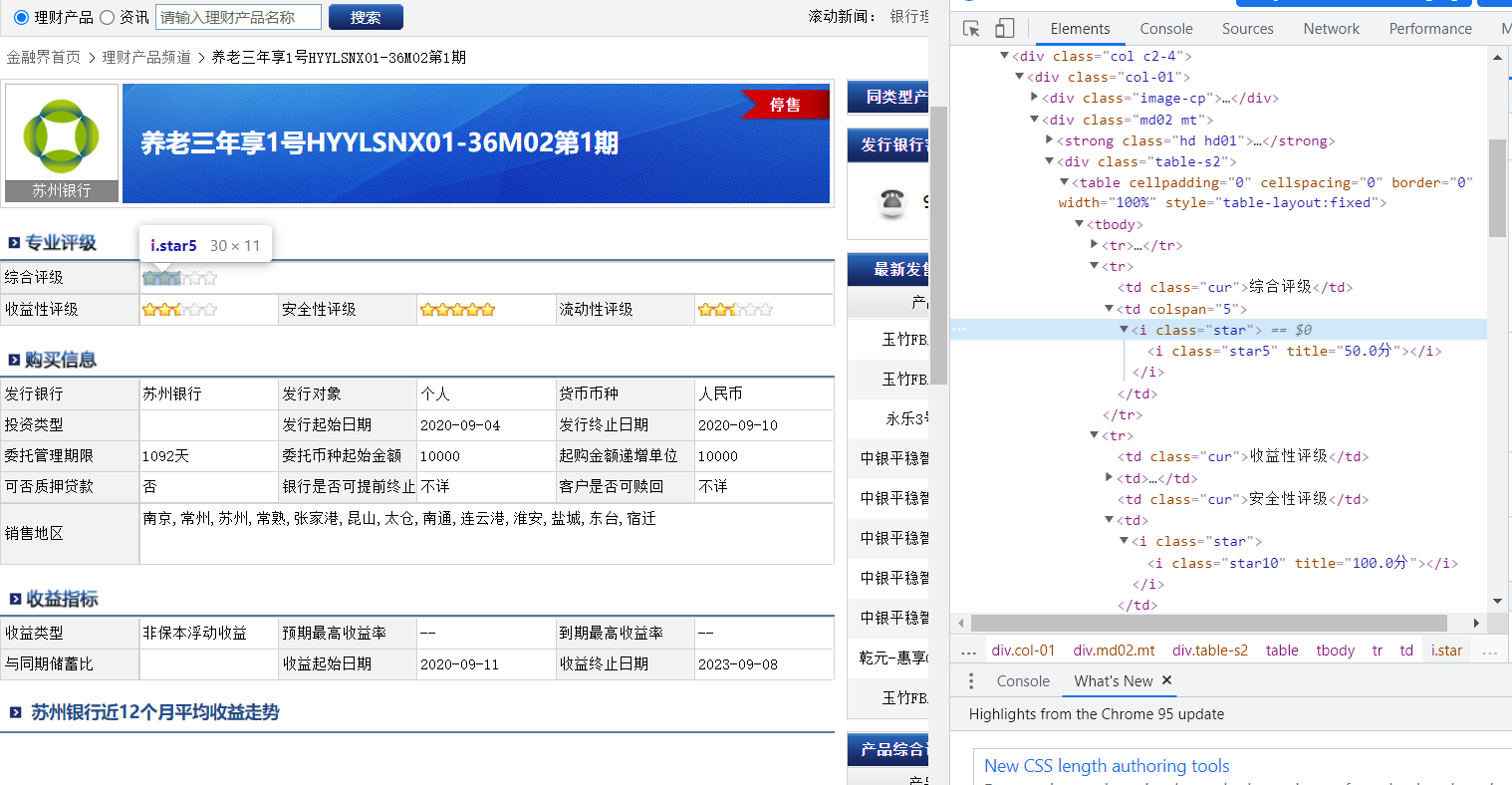The image size is (1512, 785).
Task: Click the Elements panel scroll-up arrow
Action: click(x=1497, y=57)
